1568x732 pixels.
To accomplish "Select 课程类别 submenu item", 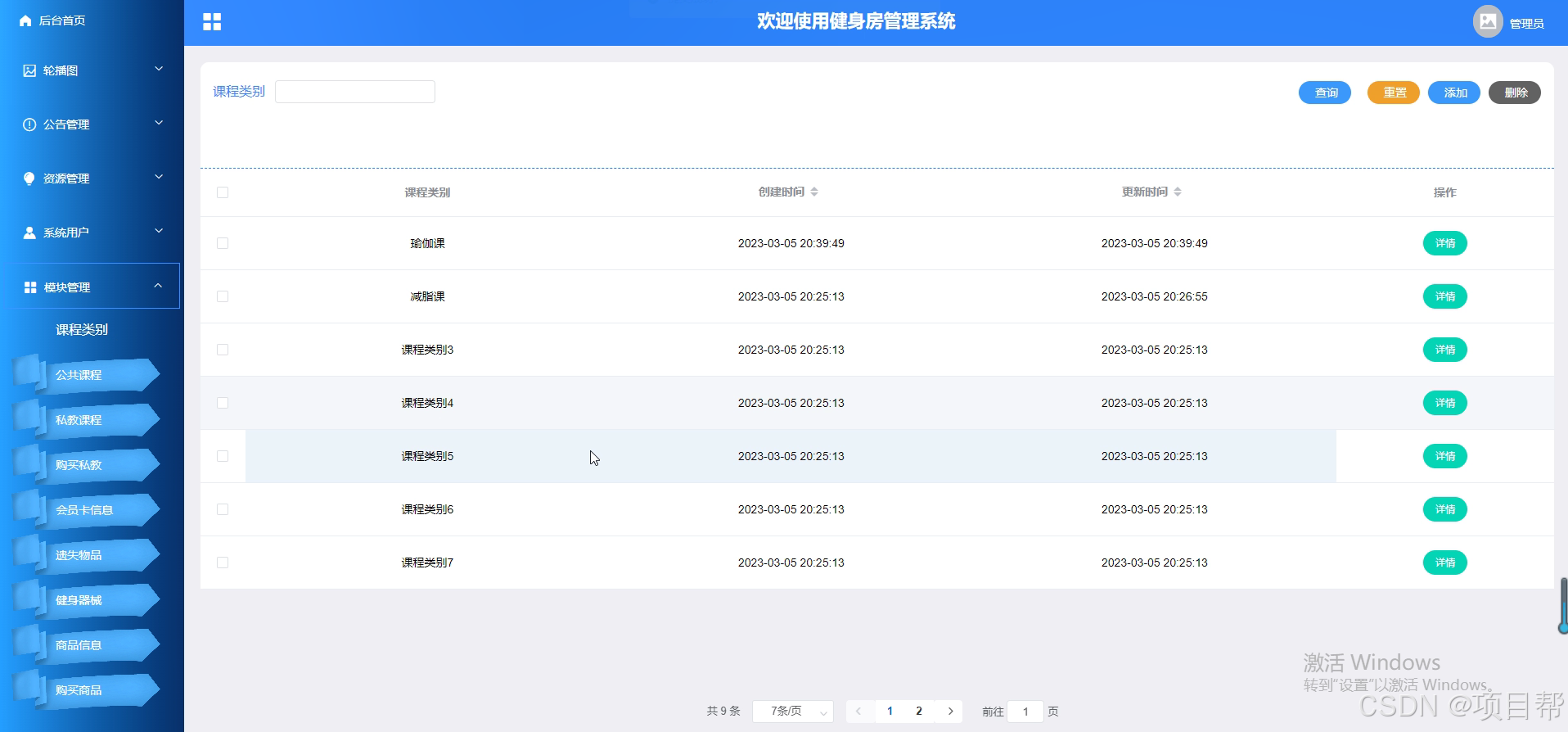I will [x=82, y=329].
